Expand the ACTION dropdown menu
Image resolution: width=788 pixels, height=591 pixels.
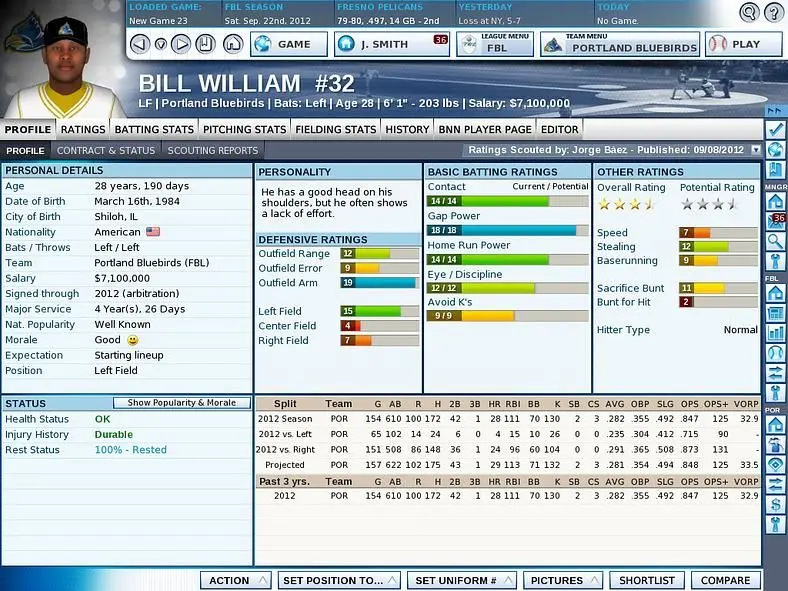click(236, 580)
